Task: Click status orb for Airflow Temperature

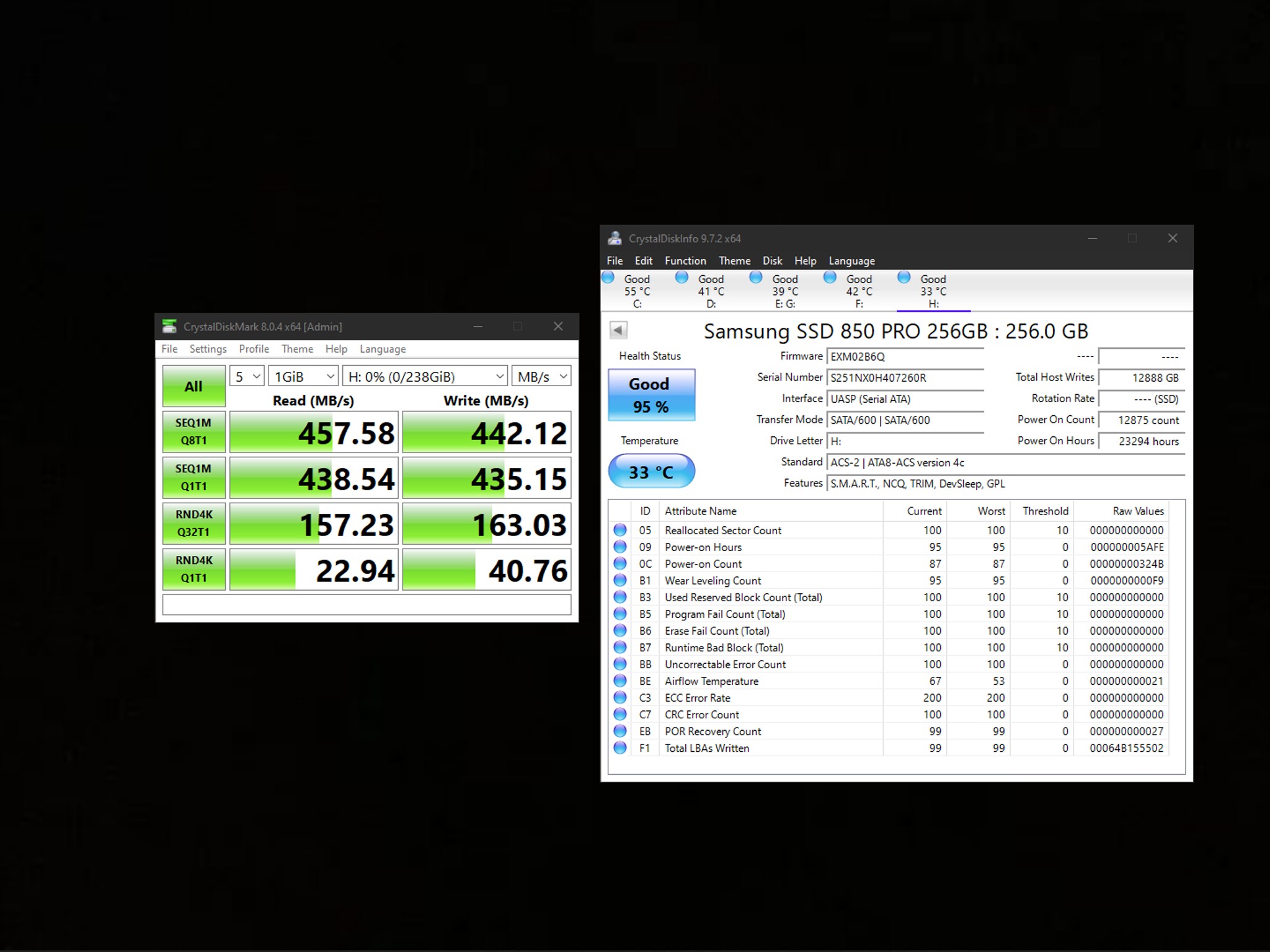Action: pyautogui.click(x=619, y=681)
